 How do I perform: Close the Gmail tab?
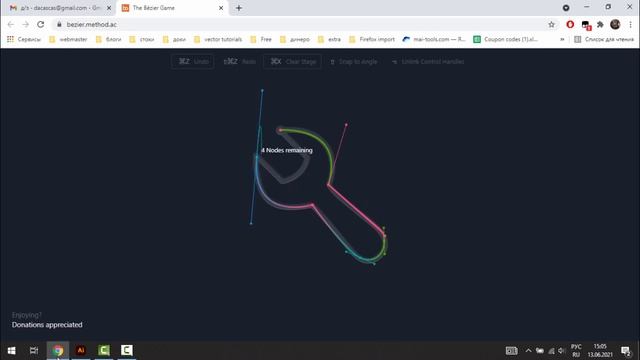pos(109,8)
